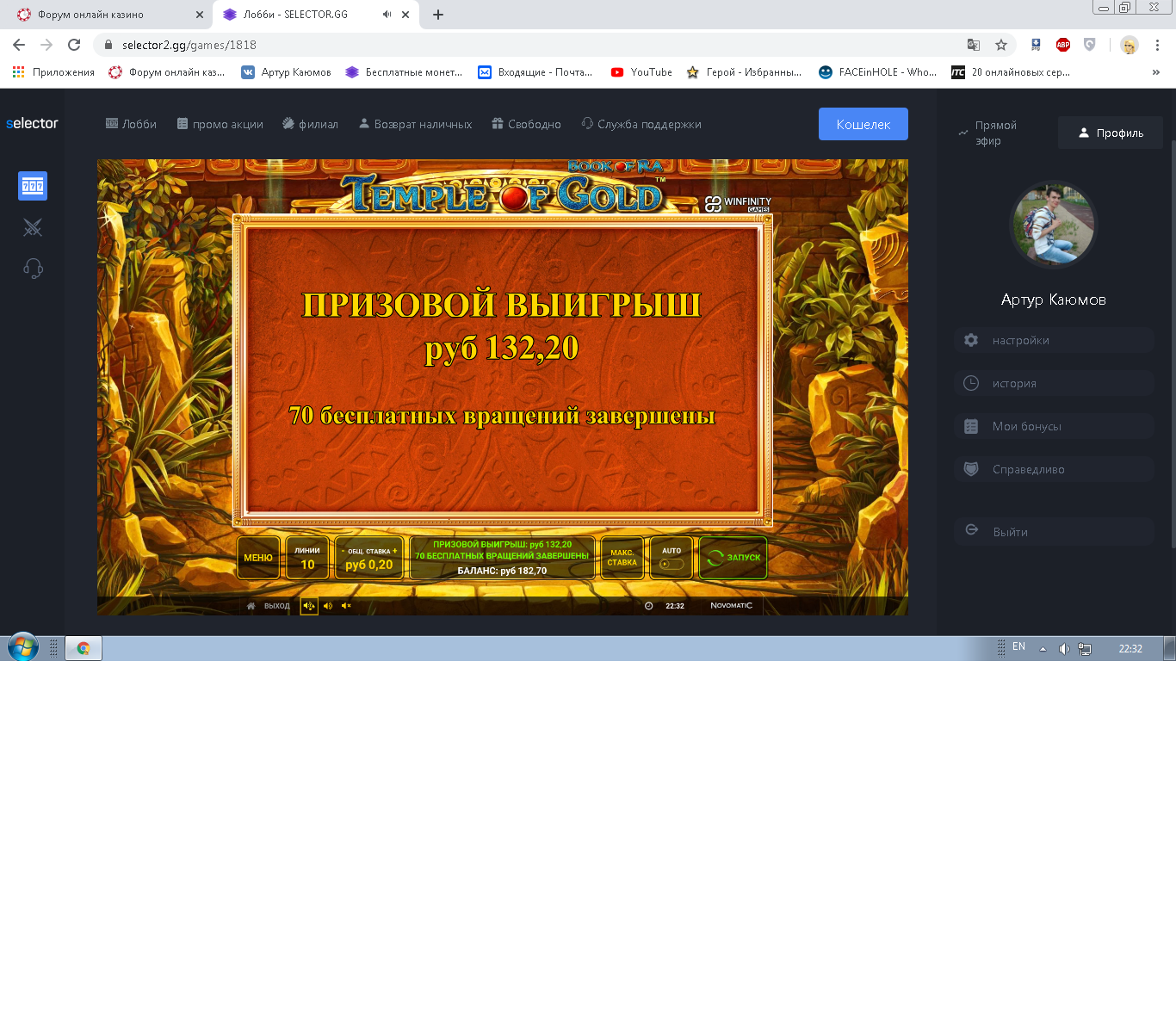The height and width of the screenshot is (1026, 1176).
Task: Open the Входящие - Почта bookmark
Action: tap(535, 72)
